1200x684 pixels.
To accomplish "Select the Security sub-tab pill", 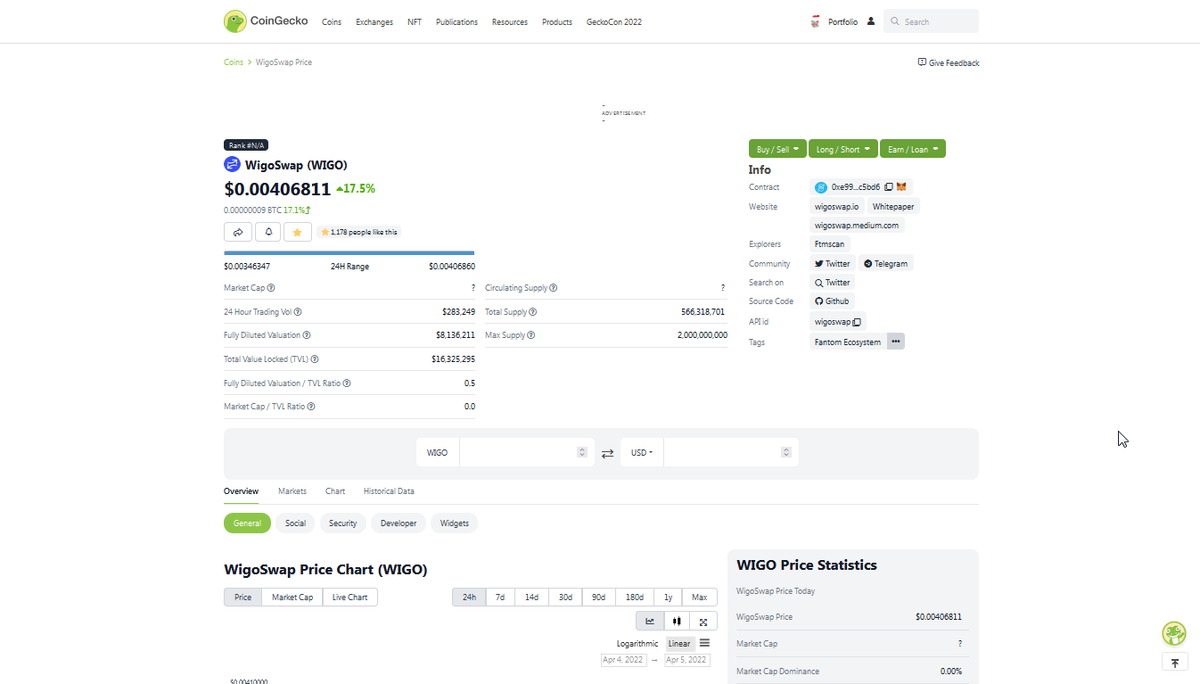I will tap(343, 523).
